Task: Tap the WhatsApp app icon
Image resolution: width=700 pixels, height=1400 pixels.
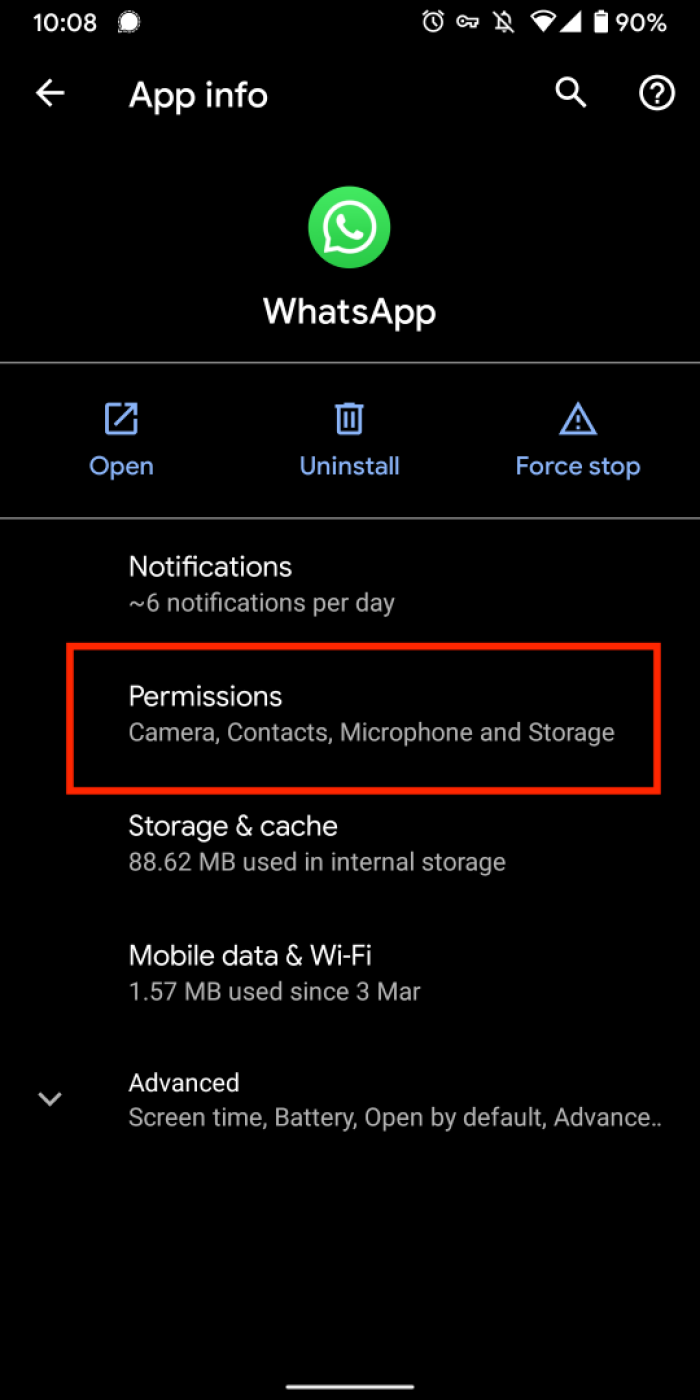Action: point(349,227)
